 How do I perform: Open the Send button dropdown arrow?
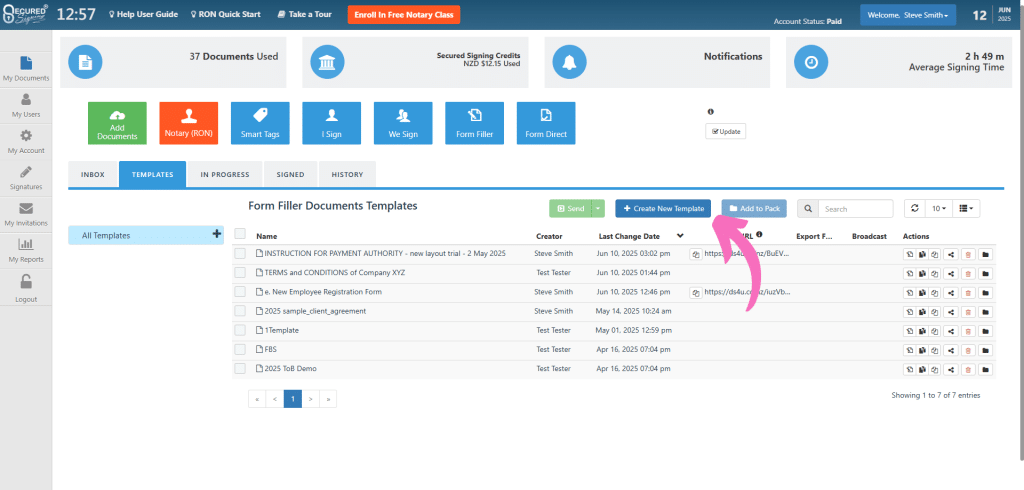pyautogui.click(x=598, y=208)
